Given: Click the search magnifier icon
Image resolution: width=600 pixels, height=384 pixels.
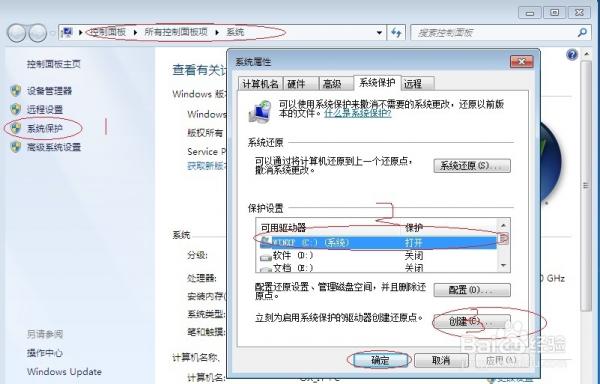Looking at the screenshot, I should click(x=582, y=33).
